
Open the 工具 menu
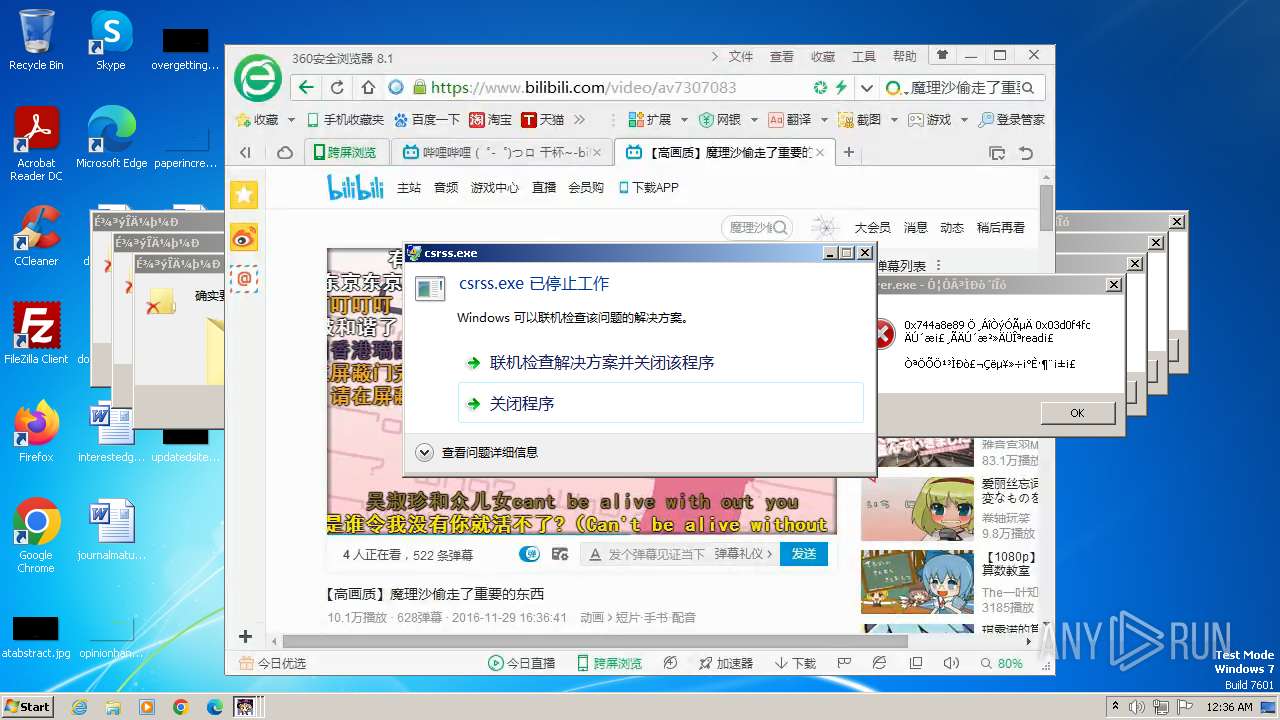tap(863, 57)
